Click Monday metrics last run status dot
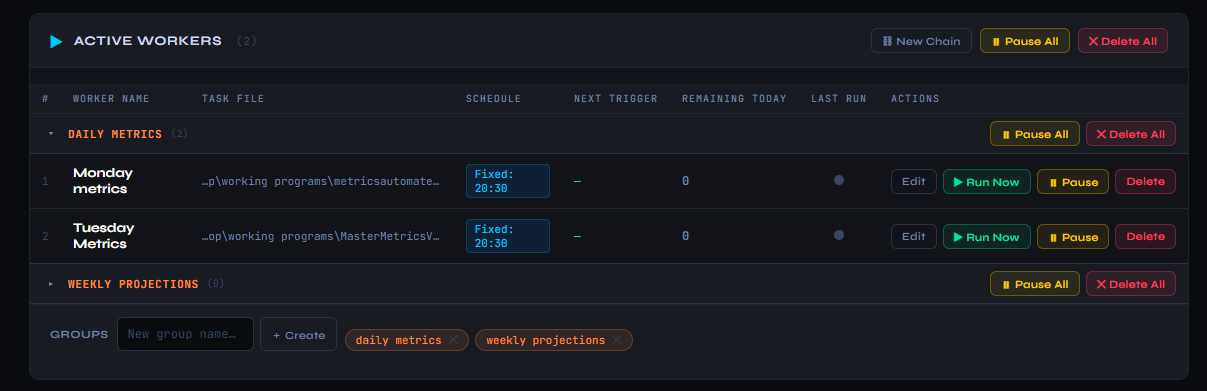 [839, 180]
